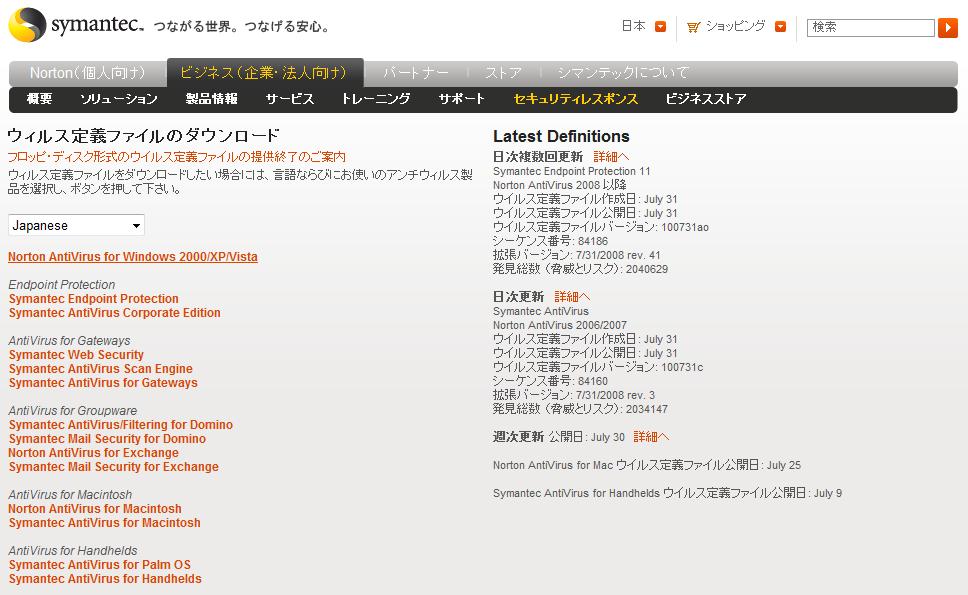The height and width of the screenshot is (595, 968).
Task: Click 詳細へ link beside 週次更新
Action: pos(651,437)
